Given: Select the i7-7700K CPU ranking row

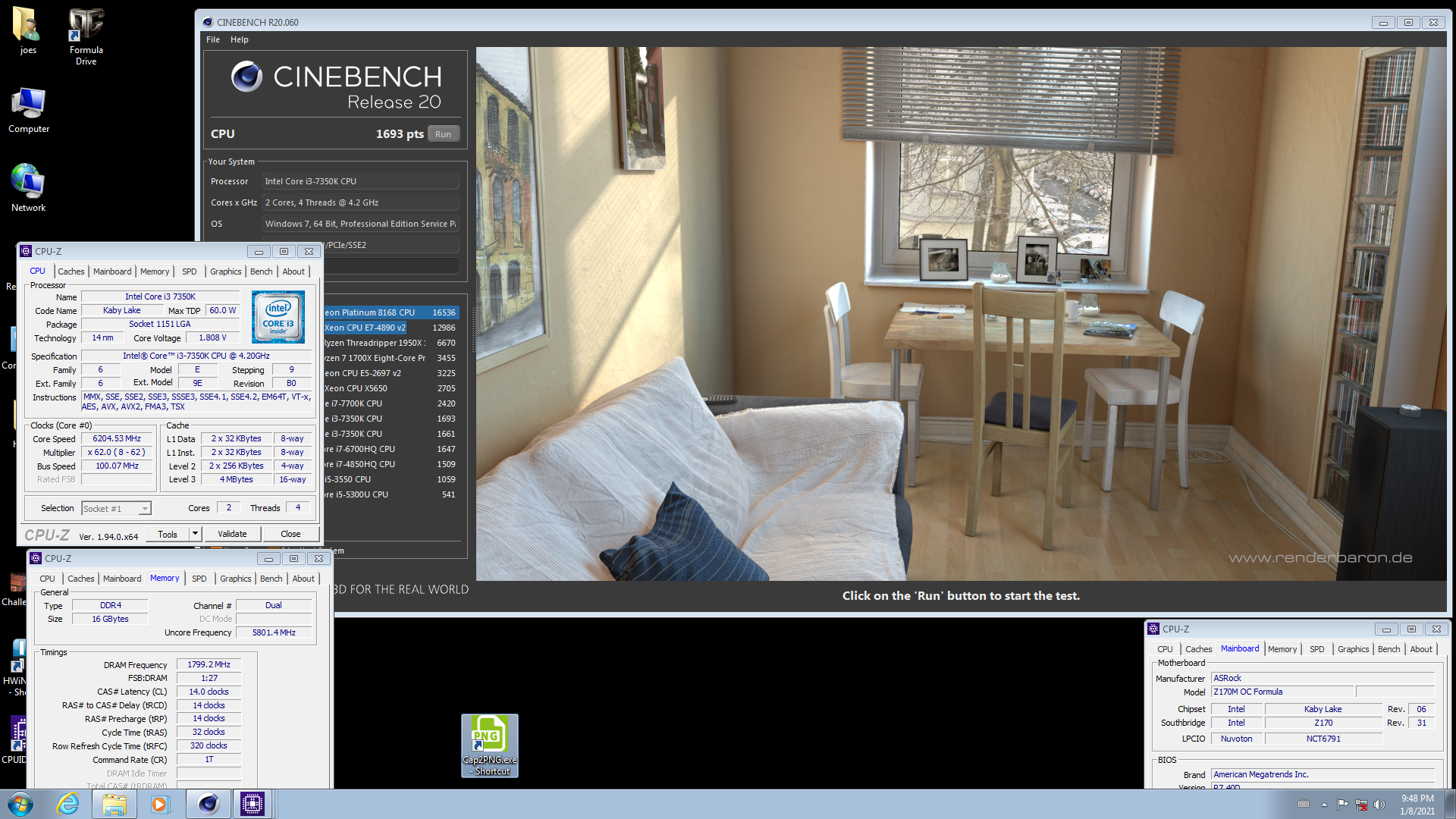Looking at the screenshot, I should (391, 403).
